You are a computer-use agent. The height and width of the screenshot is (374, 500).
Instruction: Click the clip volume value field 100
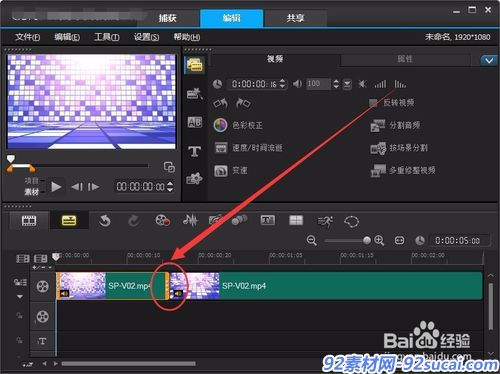(318, 84)
